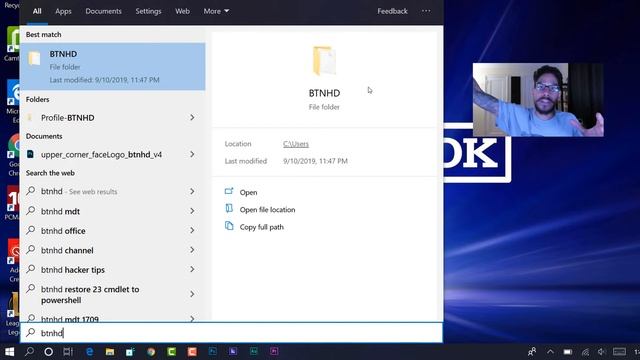Click the large BTNHD folder icon in the preview pane
The width and height of the screenshot is (640, 360).
pyautogui.click(x=324, y=61)
